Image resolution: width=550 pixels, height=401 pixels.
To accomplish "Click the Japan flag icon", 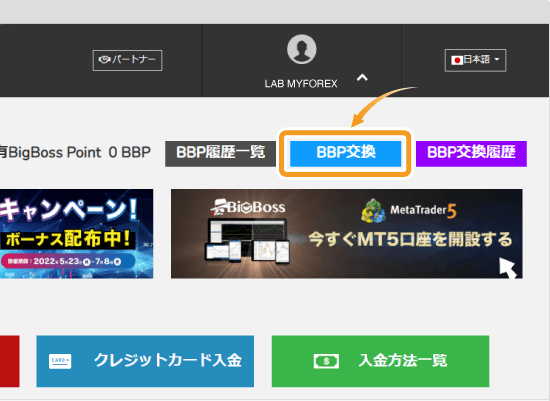I will 457,61.
